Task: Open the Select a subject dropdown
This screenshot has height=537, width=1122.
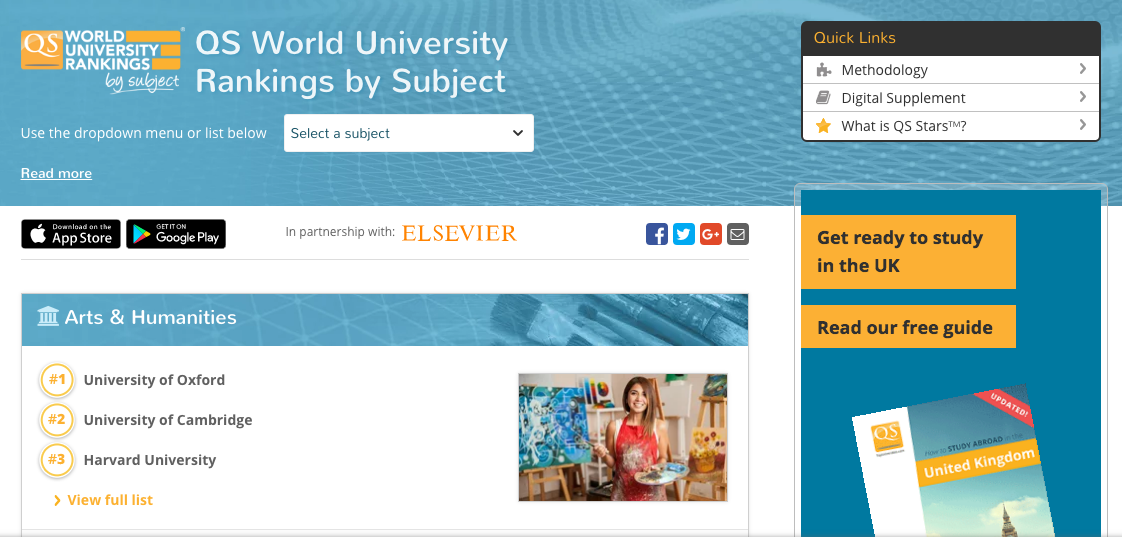Action: coord(408,133)
